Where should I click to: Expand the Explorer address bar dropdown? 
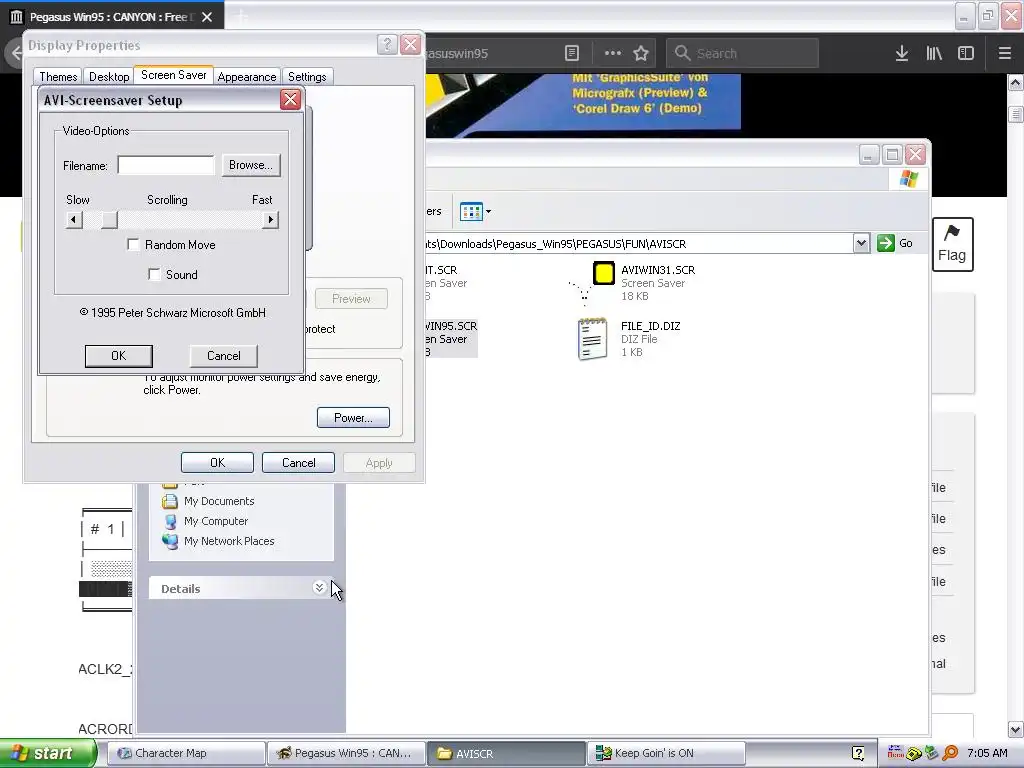[861, 244]
